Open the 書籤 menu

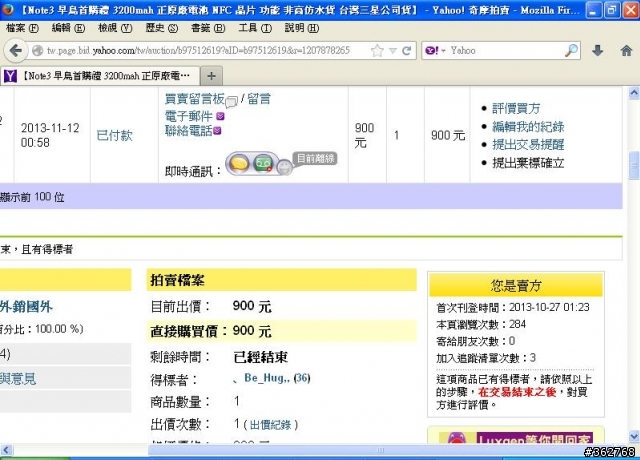208,28
